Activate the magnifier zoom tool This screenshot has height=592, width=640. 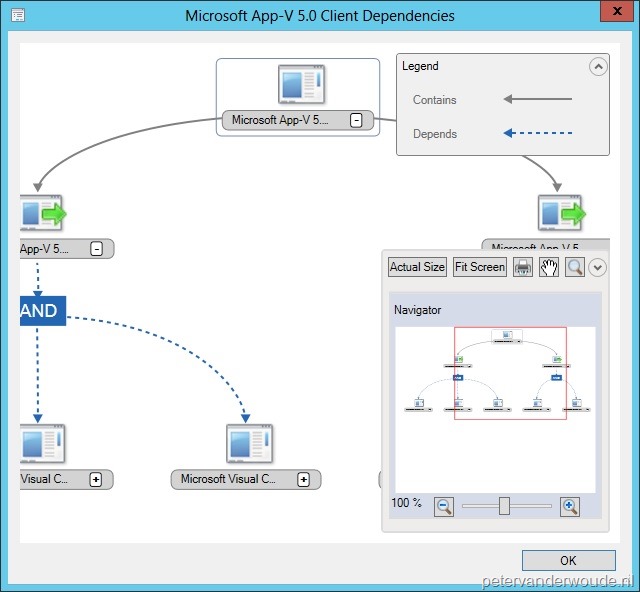[x=574, y=267]
